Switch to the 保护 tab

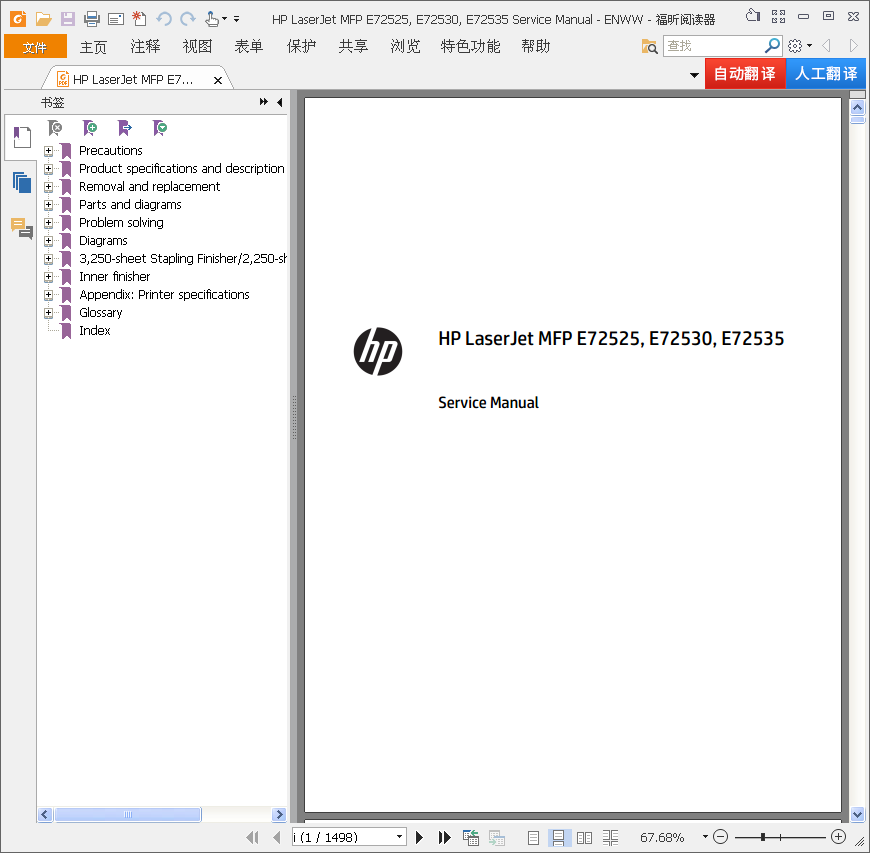(x=301, y=47)
